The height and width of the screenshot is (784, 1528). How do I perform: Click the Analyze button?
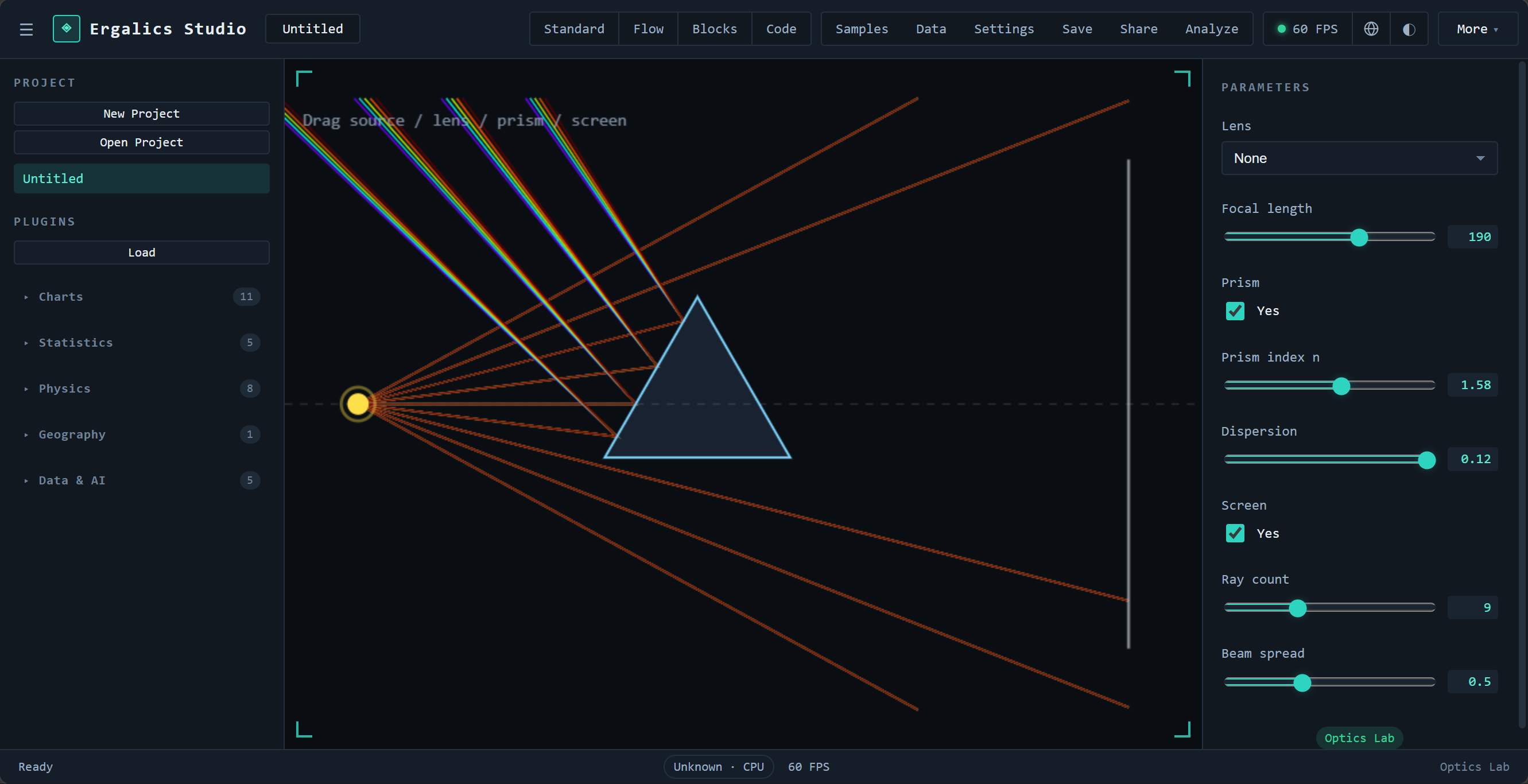coord(1211,29)
